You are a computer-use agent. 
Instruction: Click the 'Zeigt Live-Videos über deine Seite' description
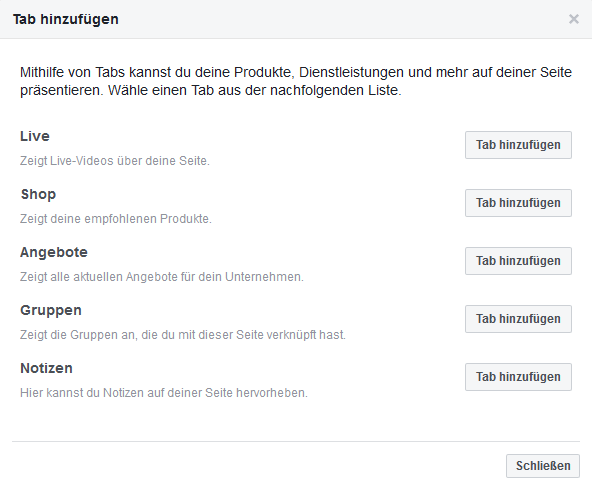click(x=115, y=161)
